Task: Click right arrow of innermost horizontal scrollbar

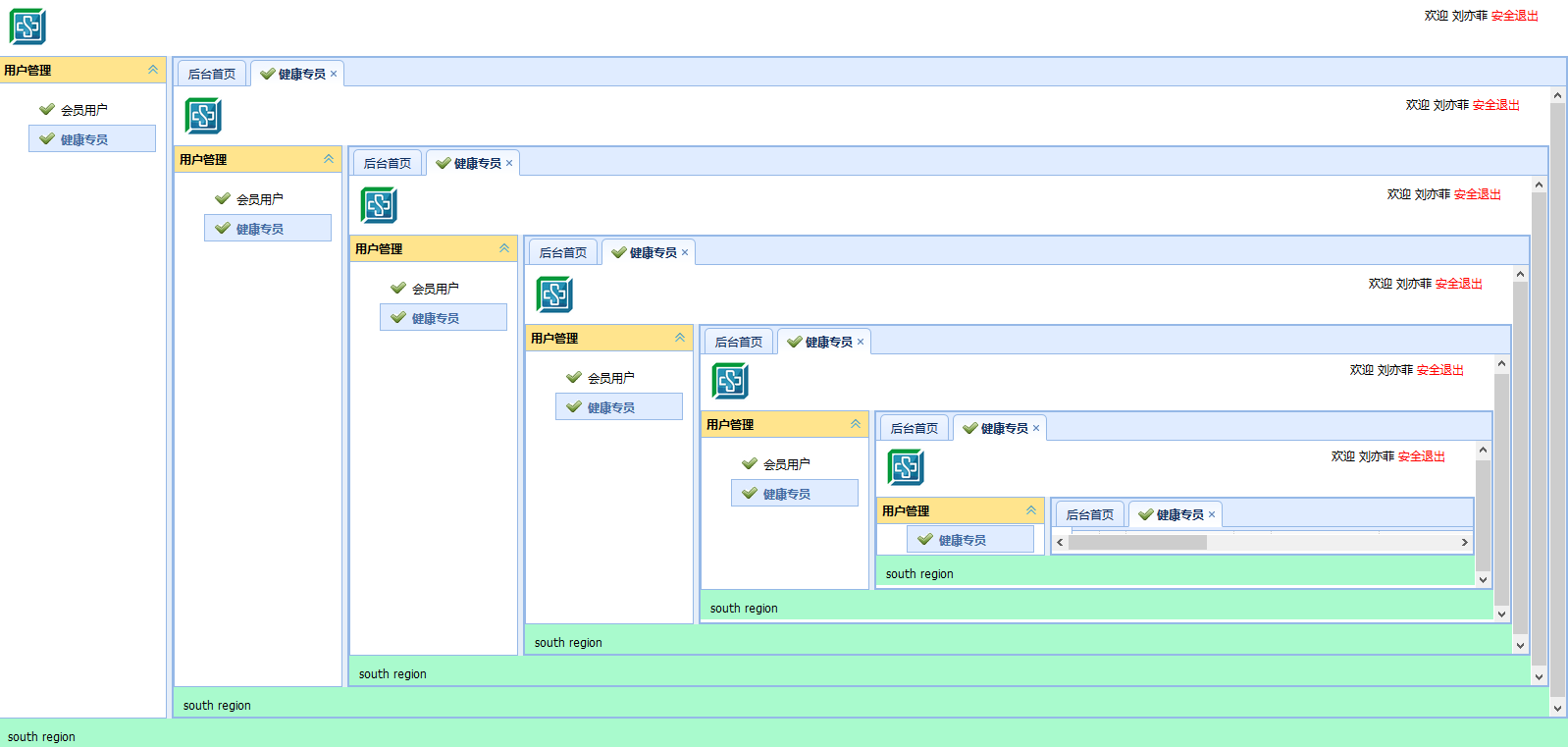Action: [x=1464, y=542]
